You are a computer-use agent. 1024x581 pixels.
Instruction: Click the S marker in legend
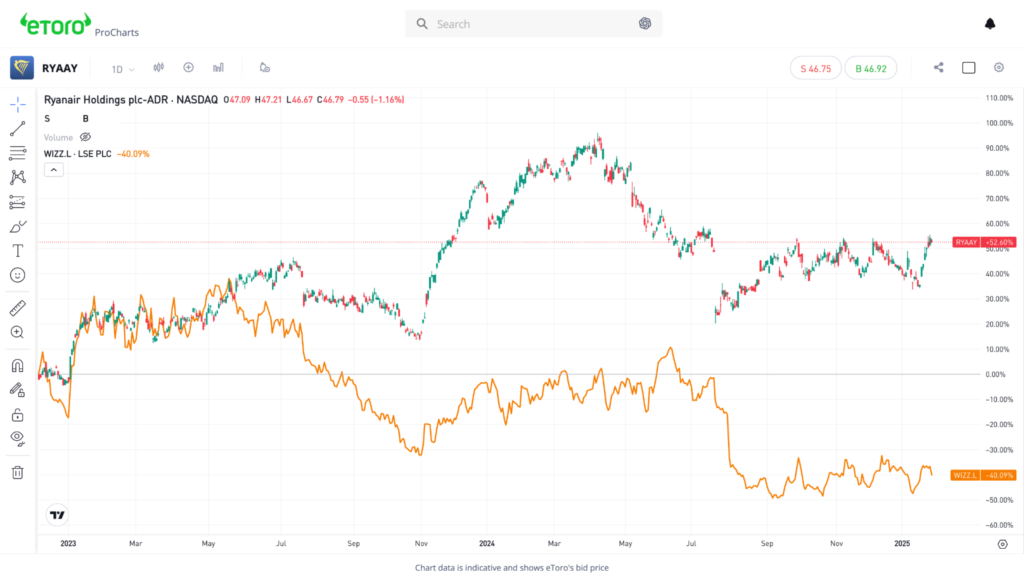pyautogui.click(x=47, y=119)
